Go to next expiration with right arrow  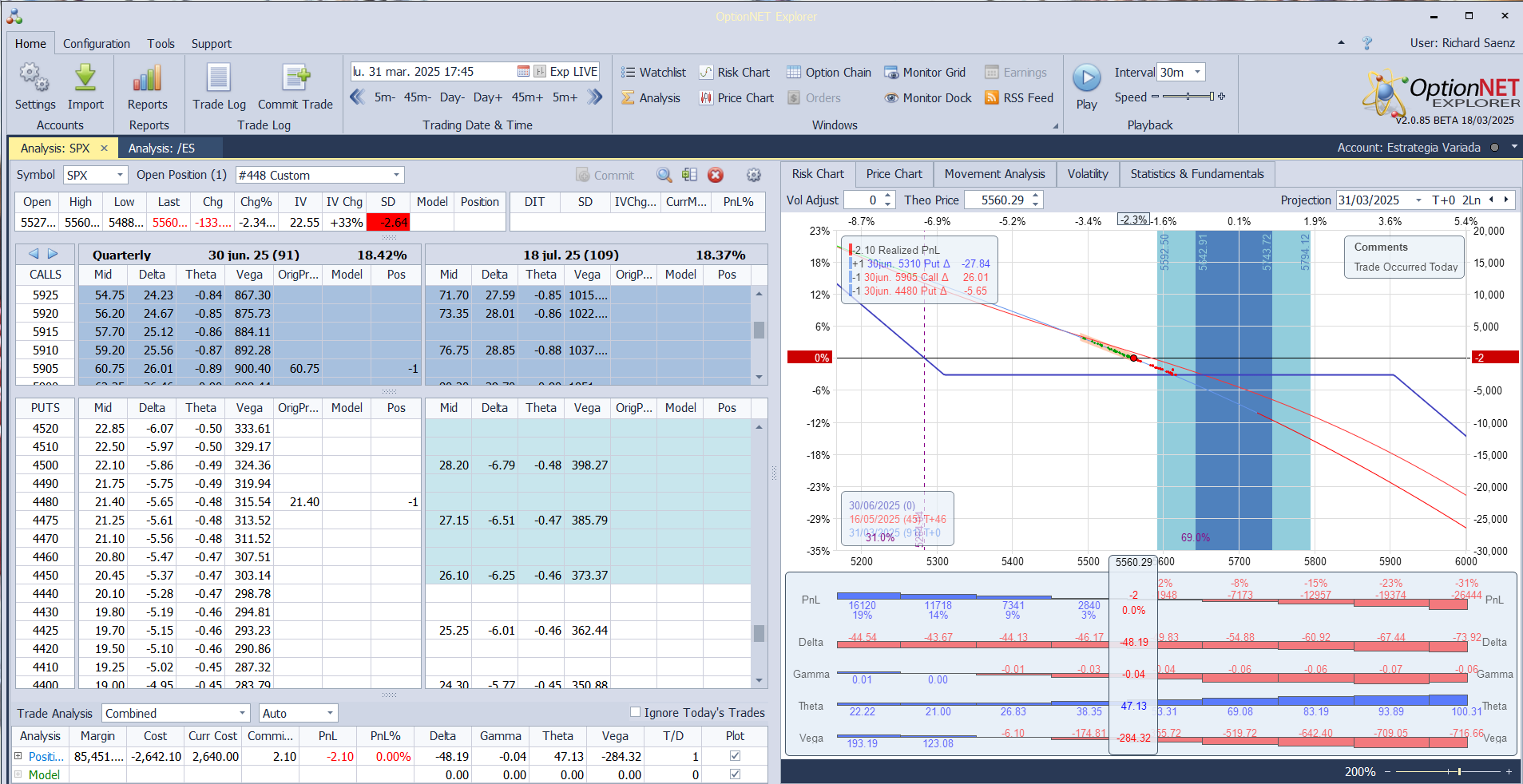[x=53, y=254]
